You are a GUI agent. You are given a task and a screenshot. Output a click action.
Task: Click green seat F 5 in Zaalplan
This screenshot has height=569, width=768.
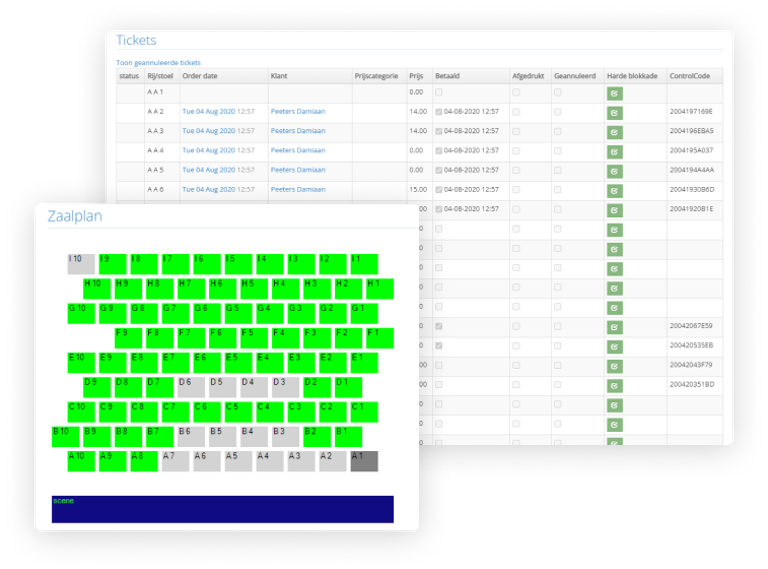coord(254,338)
